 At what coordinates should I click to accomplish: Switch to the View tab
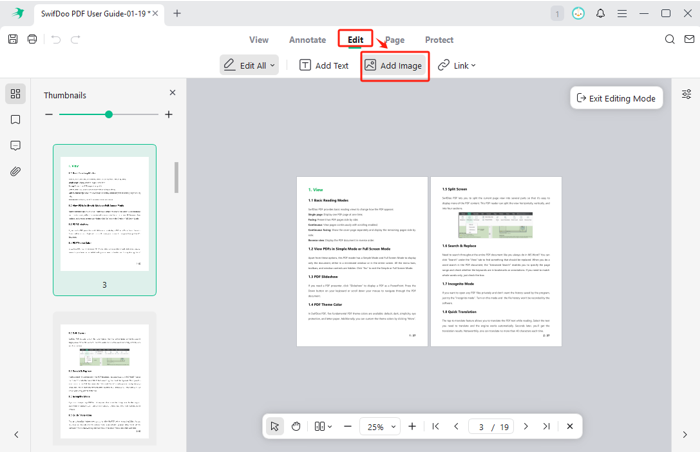pos(258,40)
